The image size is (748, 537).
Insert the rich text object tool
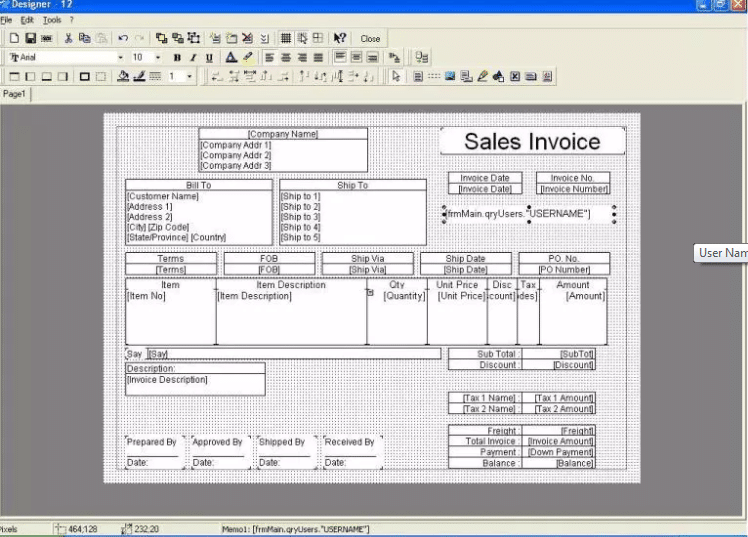(x=547, y=76)
